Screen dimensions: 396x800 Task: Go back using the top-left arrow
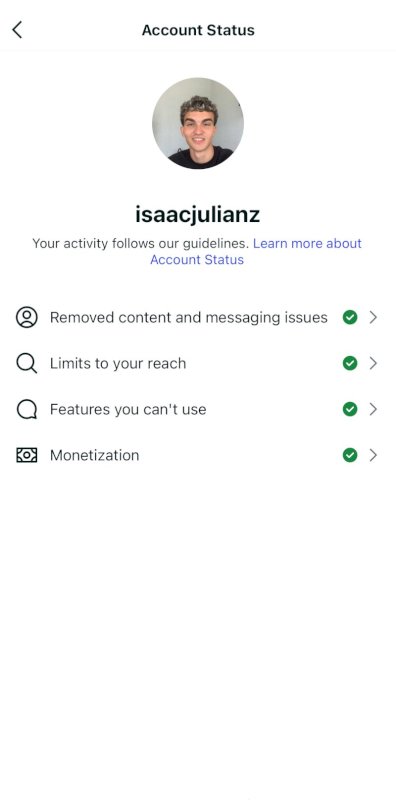tap(17, 30)
